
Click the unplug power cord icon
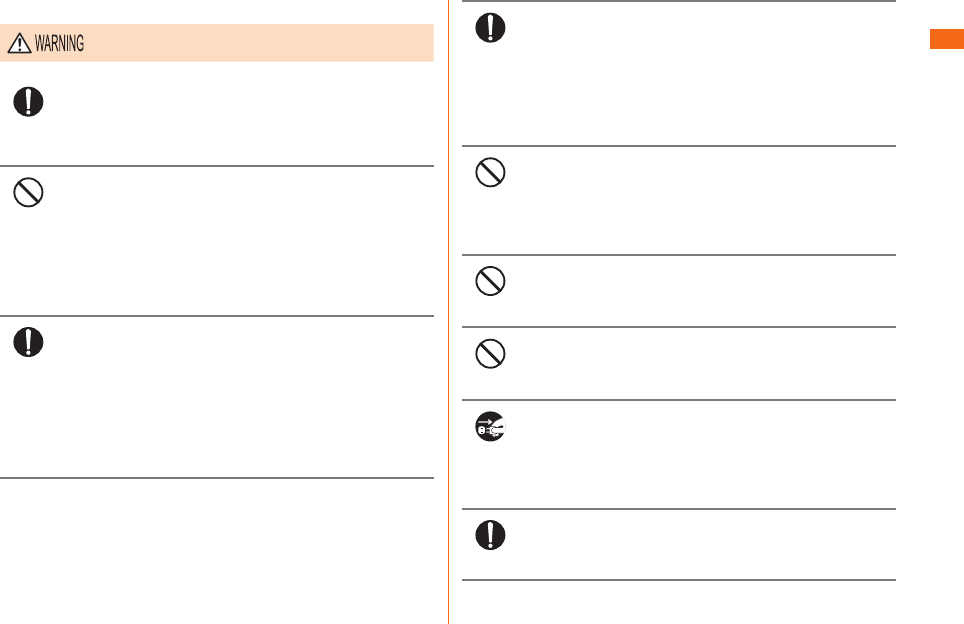click(x=490, y=426)
